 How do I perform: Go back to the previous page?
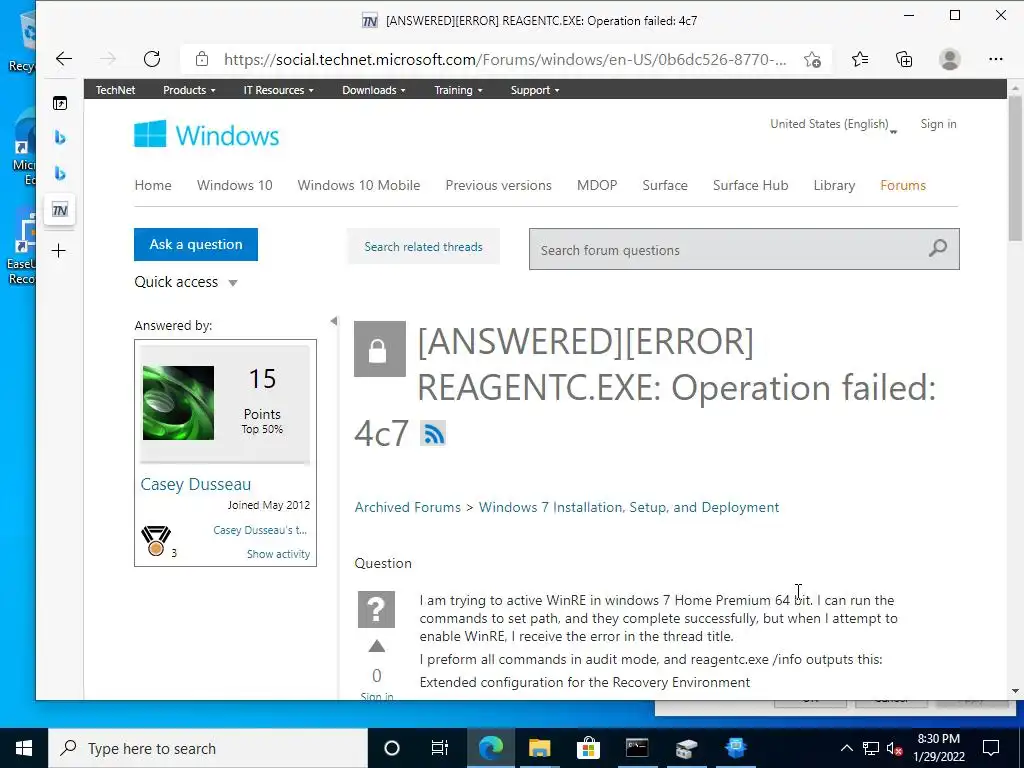(63, 59)
